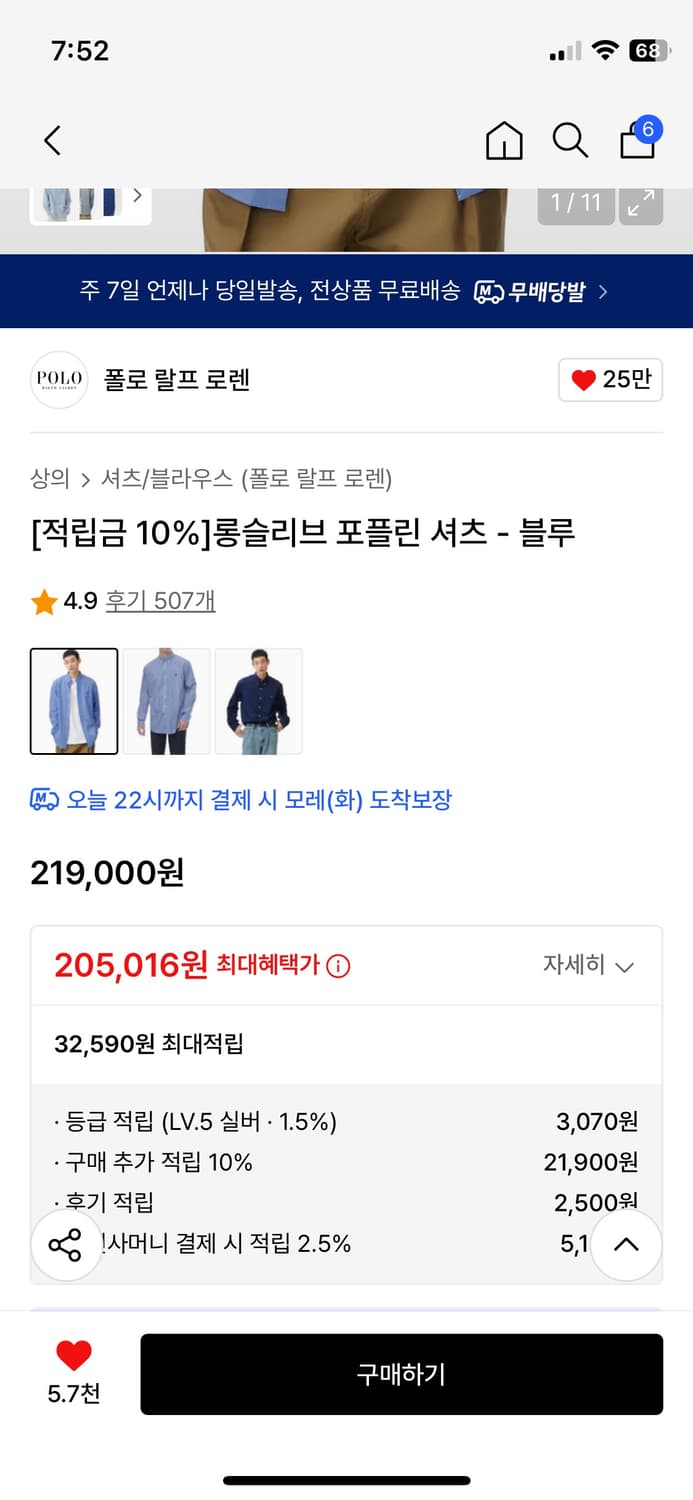The height and width of the screenshot is (1500, 693).
Task: Open the shopping cart with 6 items
Action: pos(637,141)
